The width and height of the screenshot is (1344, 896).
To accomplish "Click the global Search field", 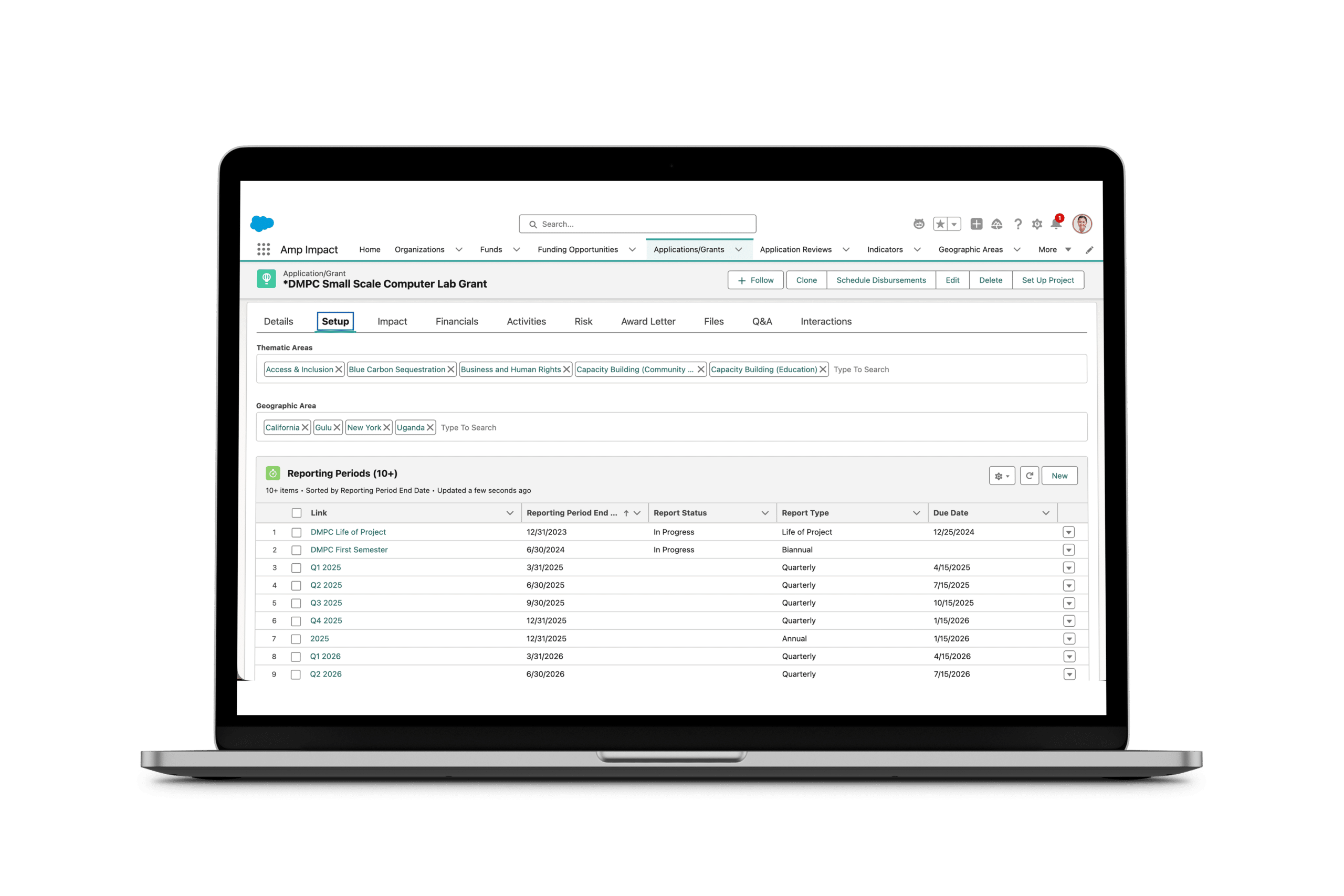I will (637, 224).
